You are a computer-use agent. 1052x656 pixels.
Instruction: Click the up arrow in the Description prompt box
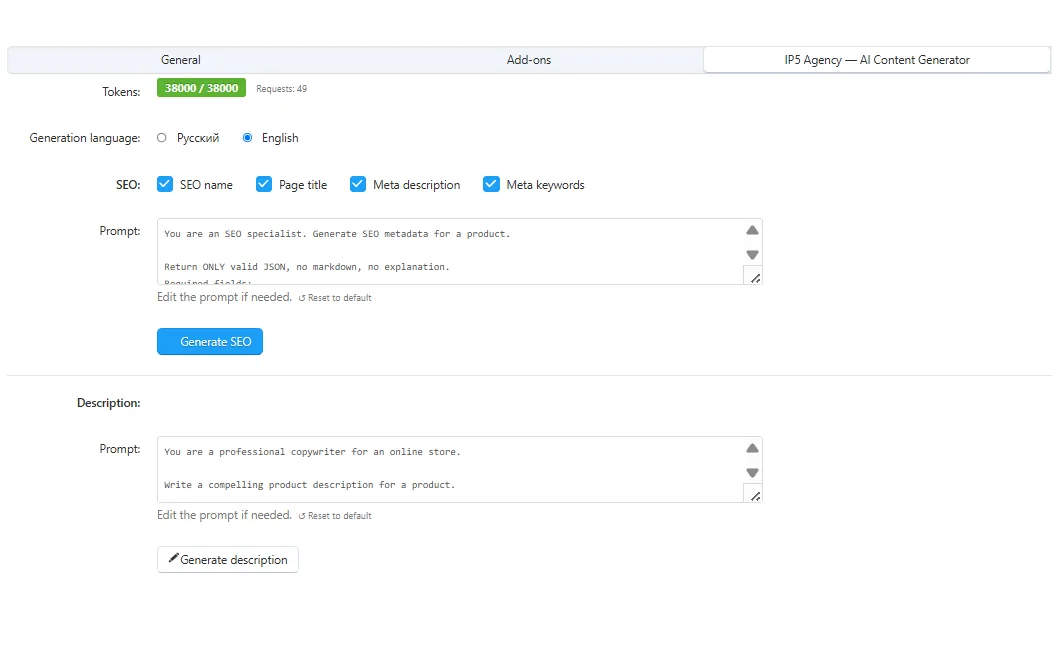coord(752,448)
